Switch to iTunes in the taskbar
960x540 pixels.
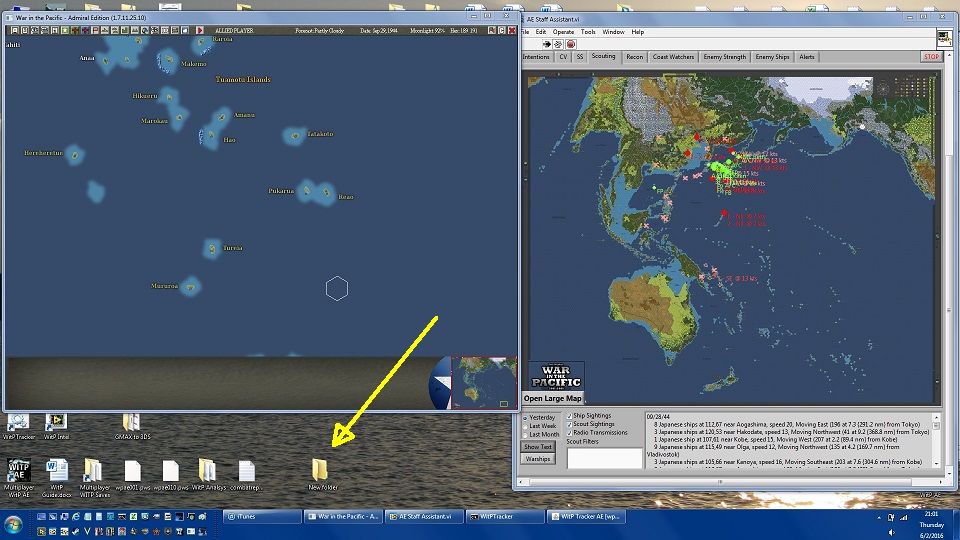tap(262, 517)
